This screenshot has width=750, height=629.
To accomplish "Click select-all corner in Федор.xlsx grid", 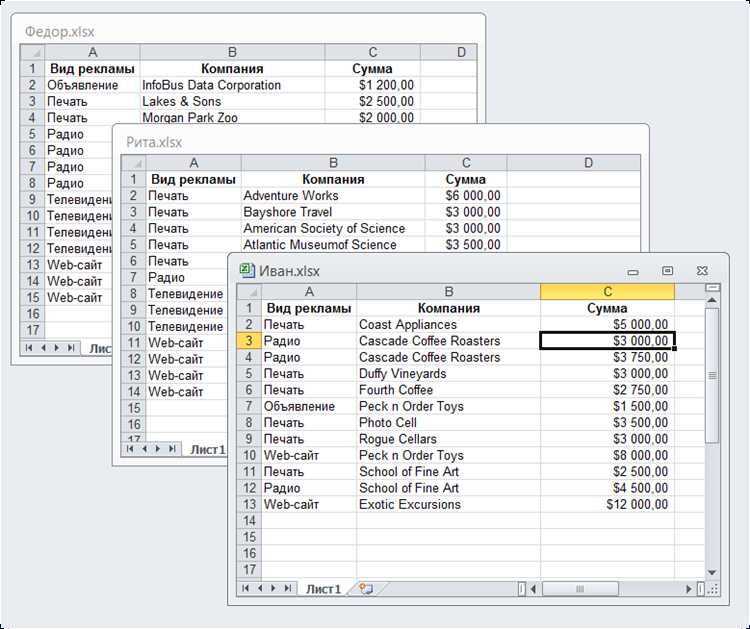I will pos(33,52).
